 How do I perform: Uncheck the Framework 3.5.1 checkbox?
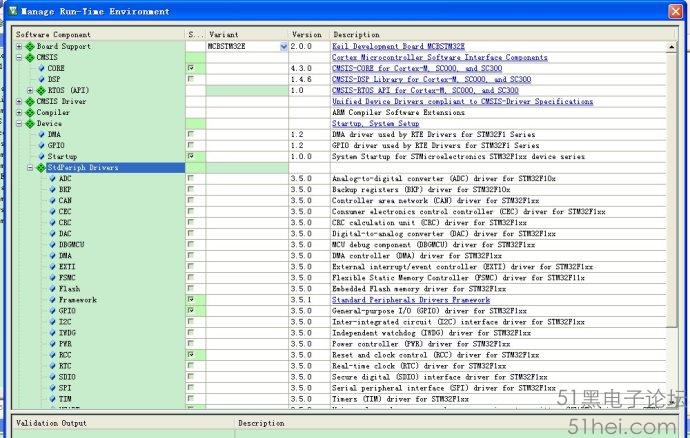[191, 299]
